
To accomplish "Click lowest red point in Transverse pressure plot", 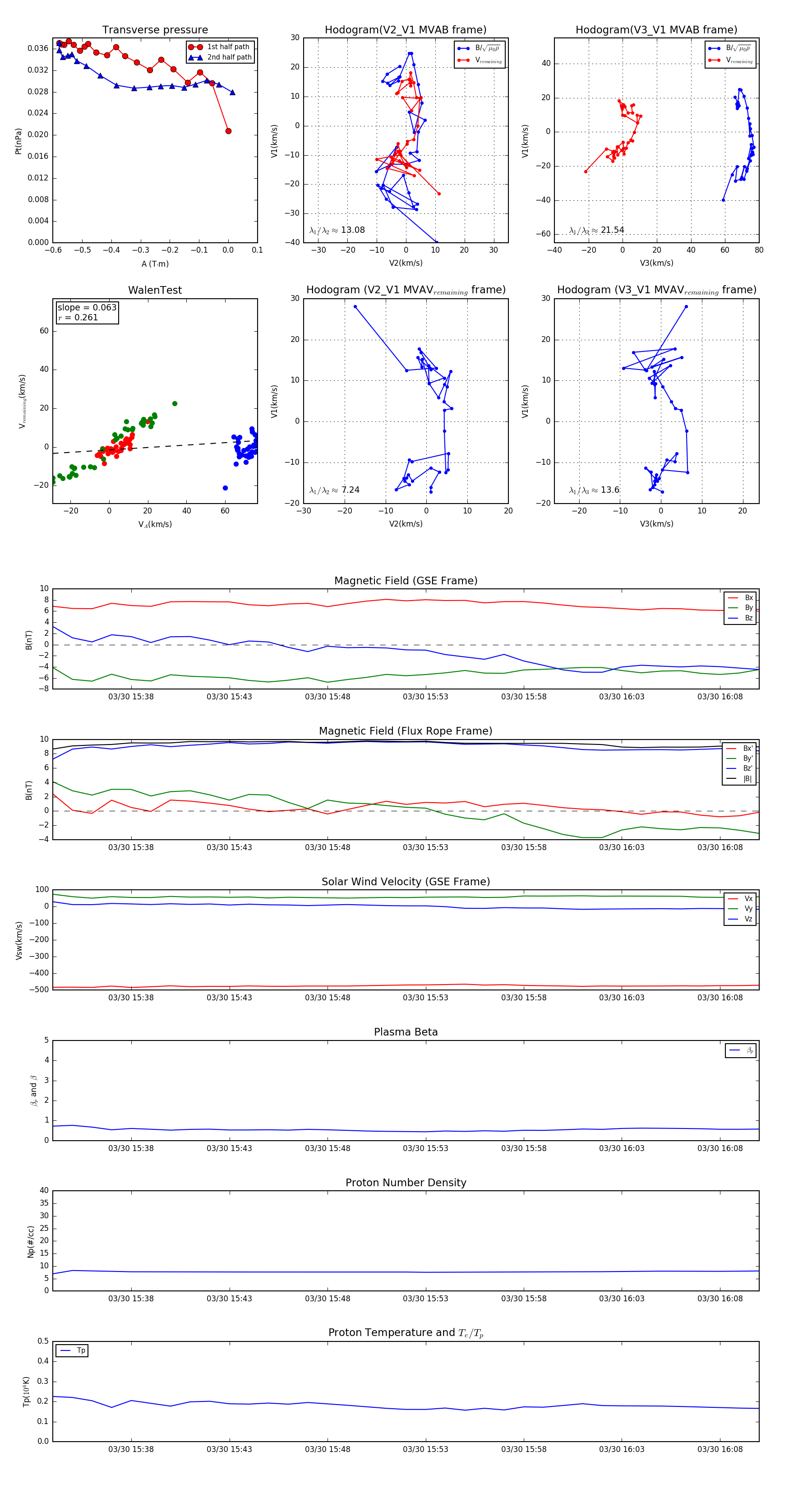I will (228, 131).
